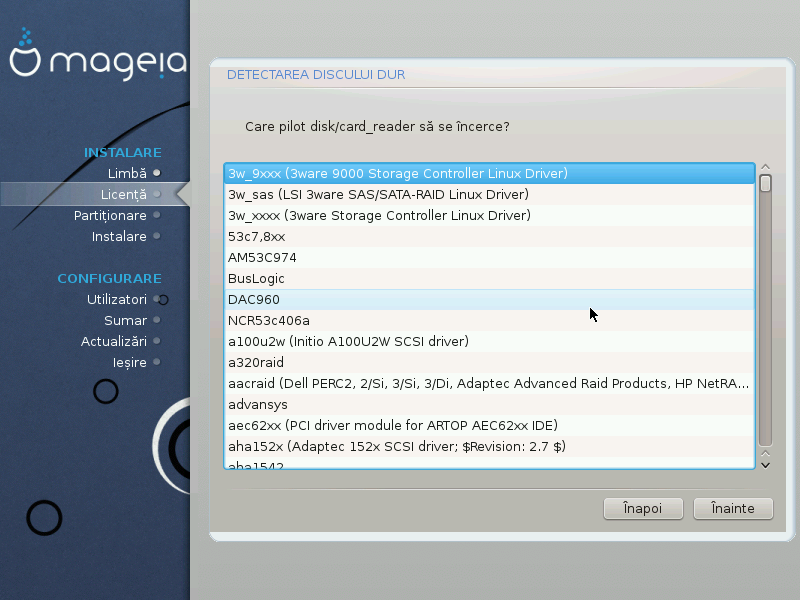Click the Mageia logo

pos(98,55)
